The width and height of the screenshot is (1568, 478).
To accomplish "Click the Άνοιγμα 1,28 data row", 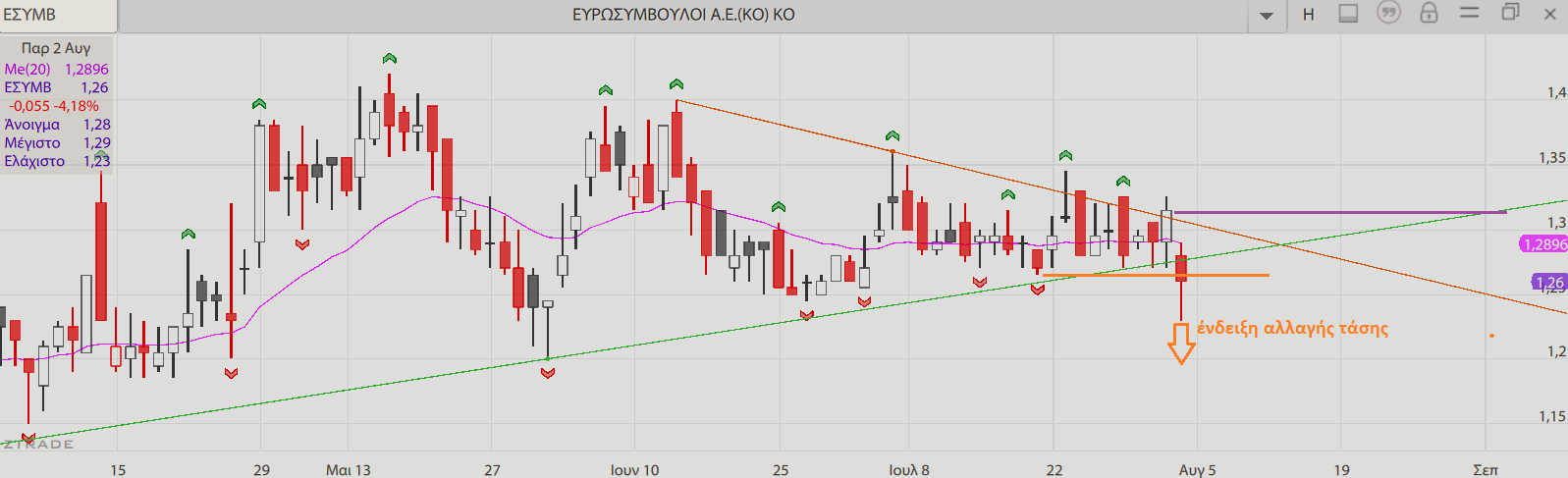I will (56, 125).
